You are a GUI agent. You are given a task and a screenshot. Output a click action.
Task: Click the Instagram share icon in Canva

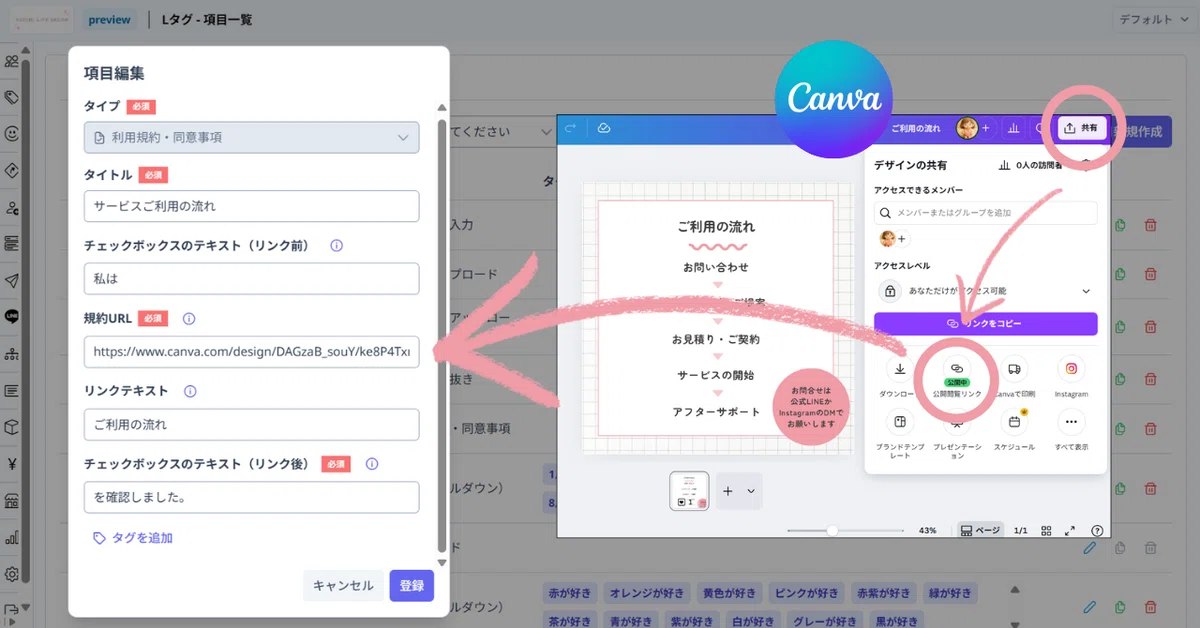(1071, 369)
